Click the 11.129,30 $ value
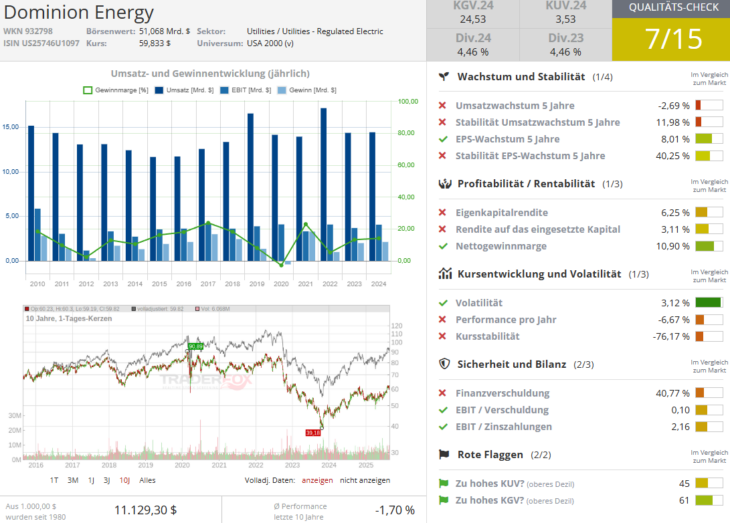Screen dimensions: 730x523 point(145,510)
